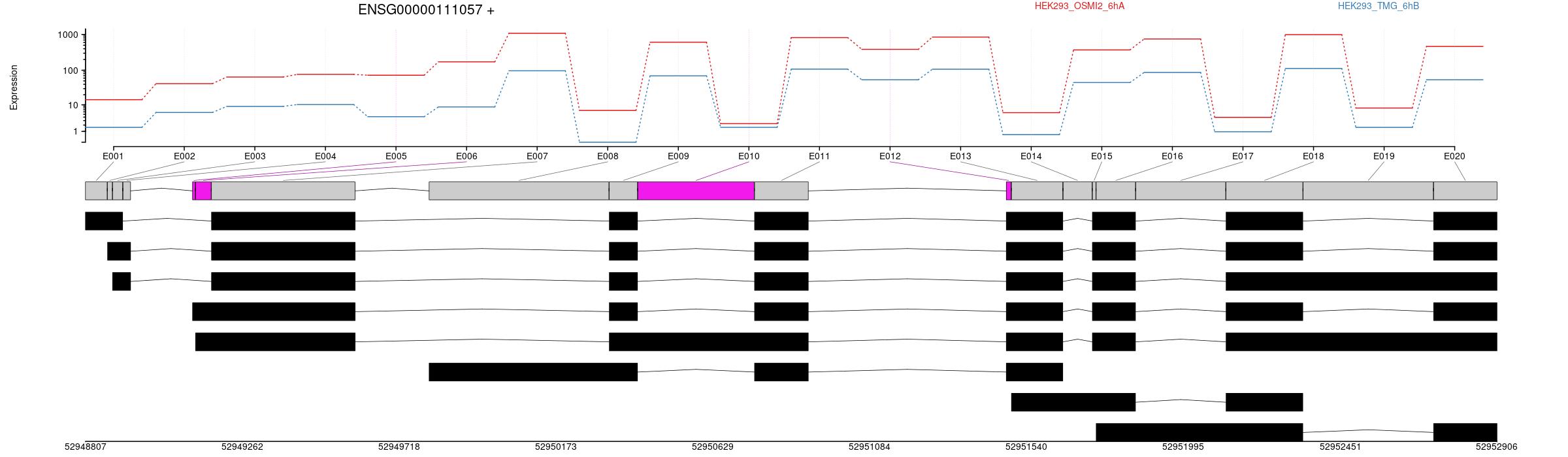The width and height of the screenshot is (1568, 457).
Task: Click genomic coordinate 52950173
Action: pyautogui.click(x=556, y=447)
